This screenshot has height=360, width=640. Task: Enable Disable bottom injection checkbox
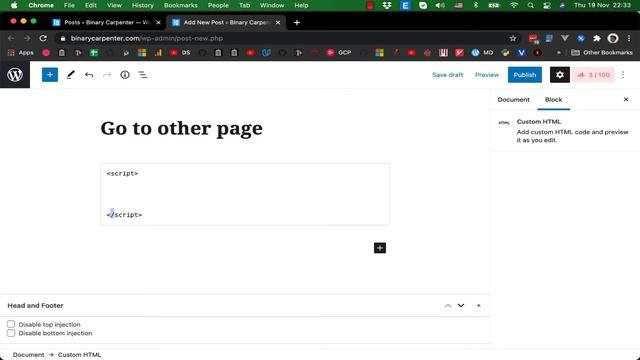coord(11,333)
